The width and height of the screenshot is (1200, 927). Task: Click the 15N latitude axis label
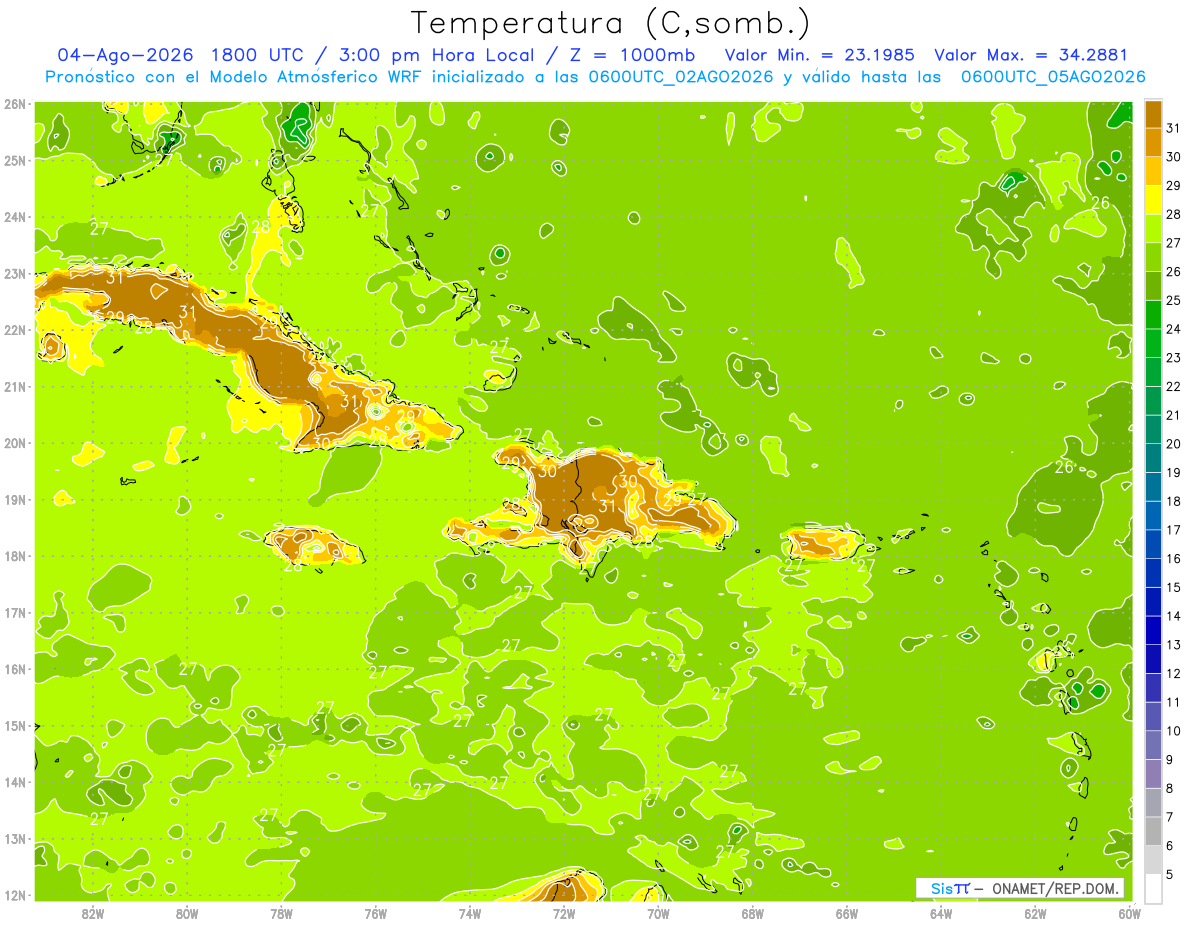tap(15, 726)
